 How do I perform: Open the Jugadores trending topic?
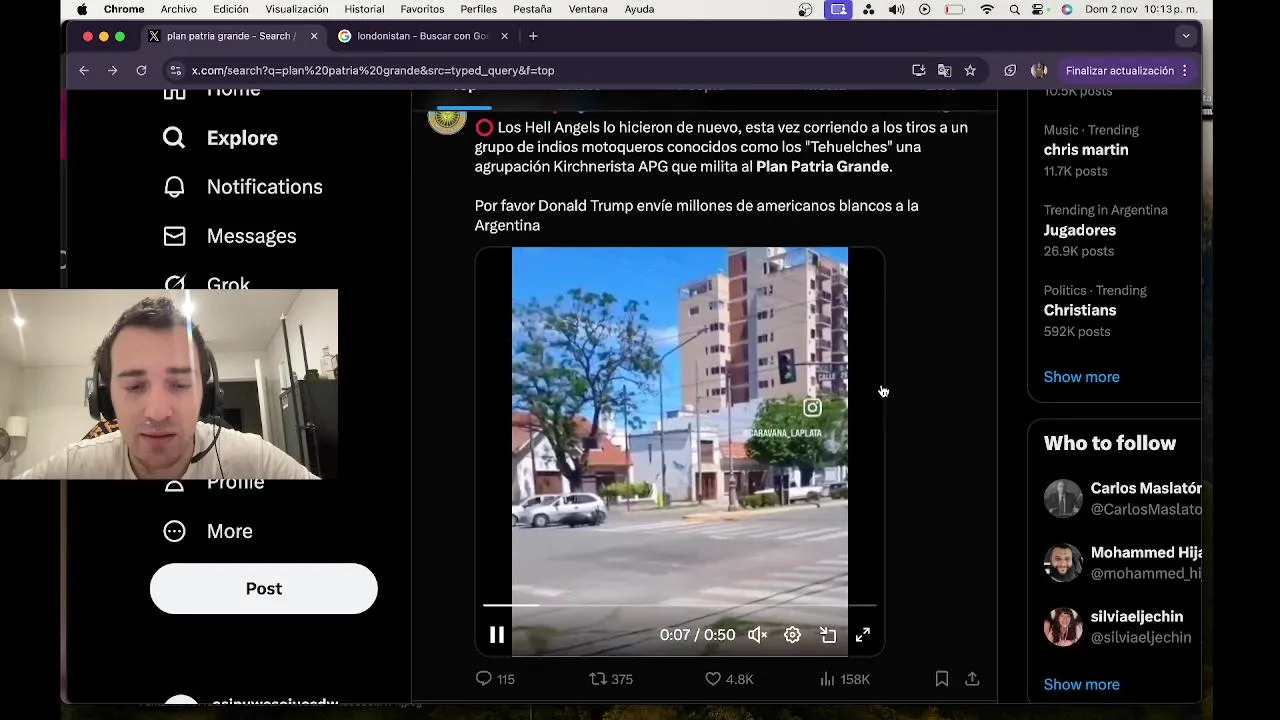pos(1080,230)
